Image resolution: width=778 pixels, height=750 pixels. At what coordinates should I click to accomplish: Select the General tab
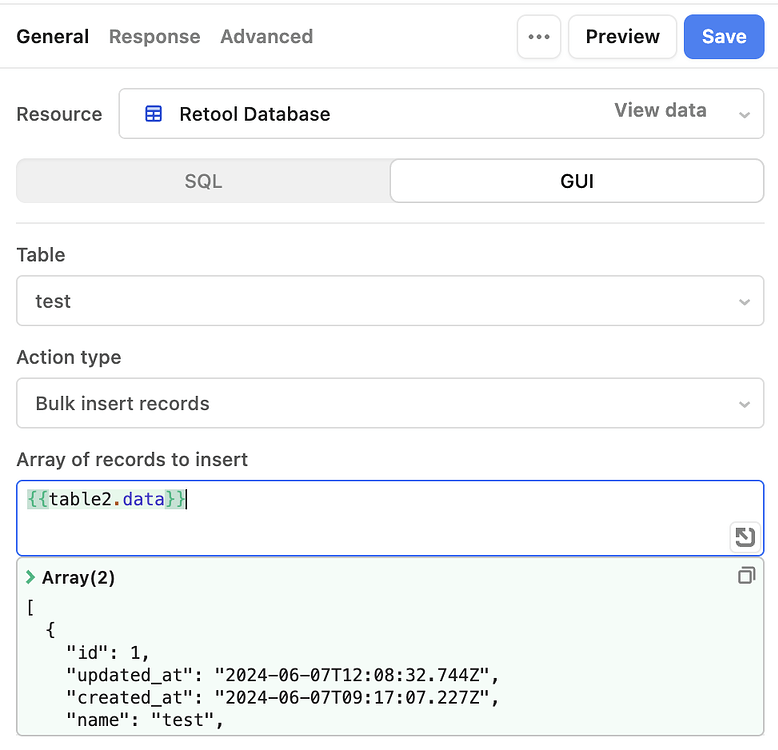coord(53,37)
